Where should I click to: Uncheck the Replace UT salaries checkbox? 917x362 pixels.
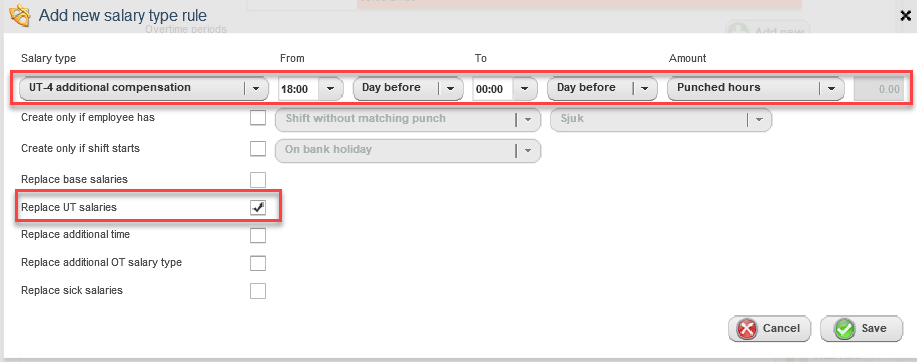(x=258, y=208)
